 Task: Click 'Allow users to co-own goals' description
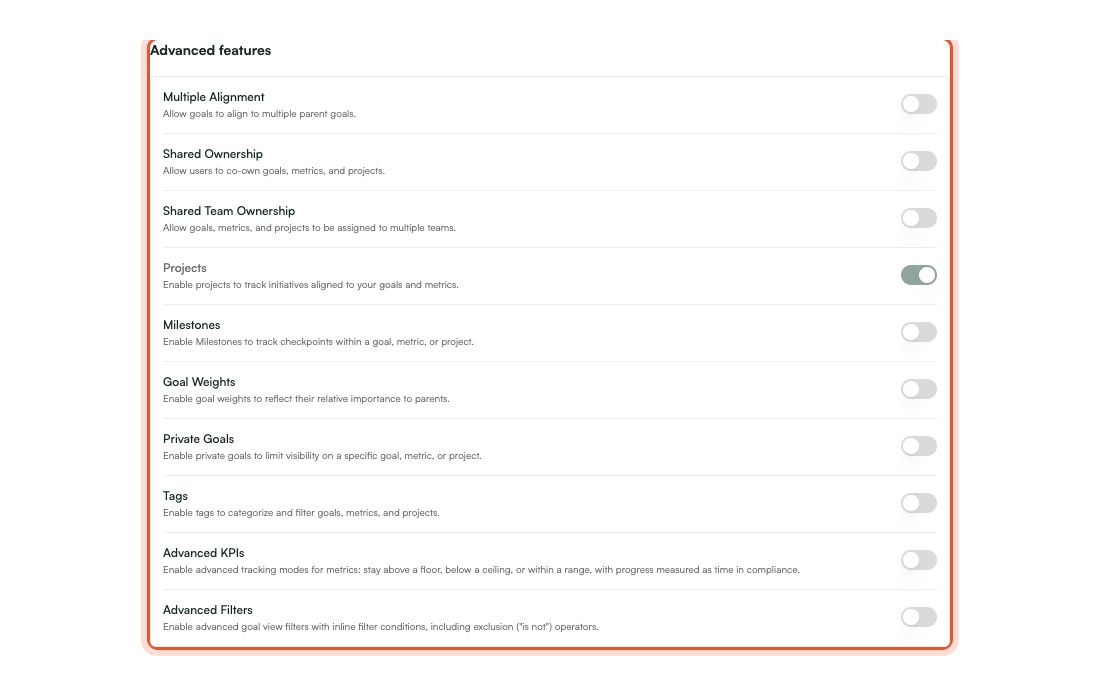pyautogui.click(x=274, y=171)
